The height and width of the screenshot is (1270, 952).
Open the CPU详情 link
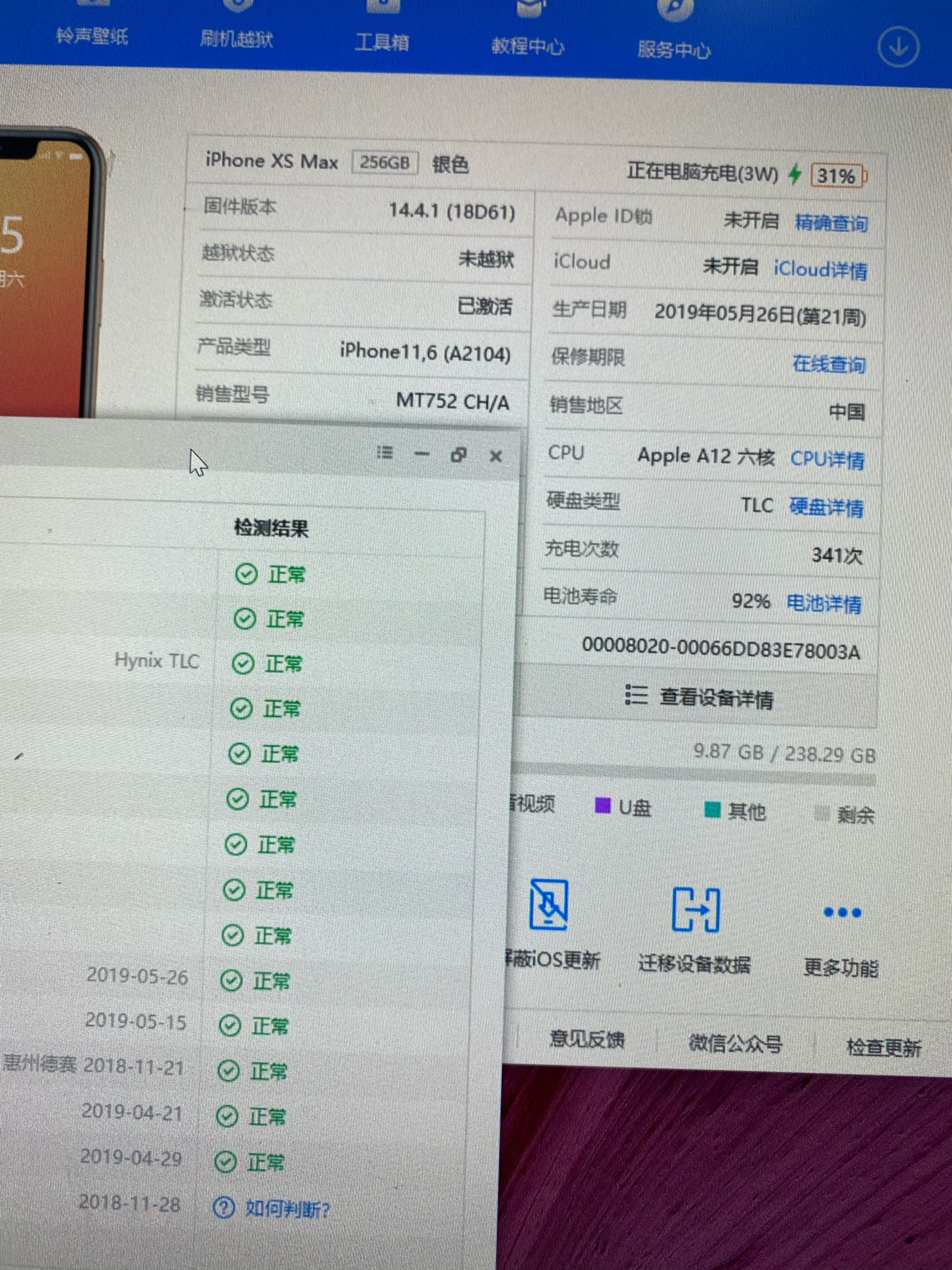[x=827, y=459]
